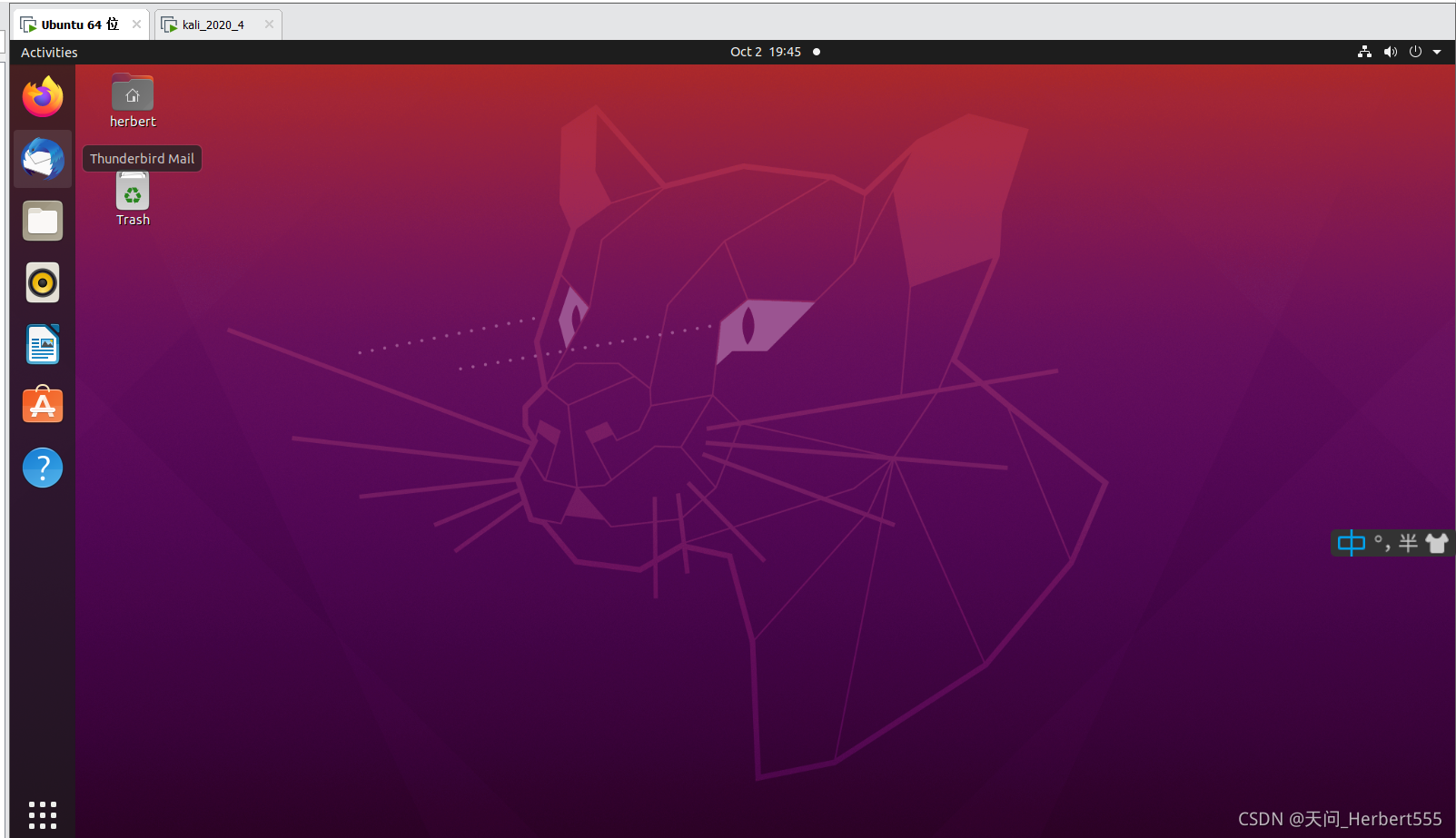Open the clock calendar Oct 2 19:45
1456x838 pixels.
click(766, 52)
